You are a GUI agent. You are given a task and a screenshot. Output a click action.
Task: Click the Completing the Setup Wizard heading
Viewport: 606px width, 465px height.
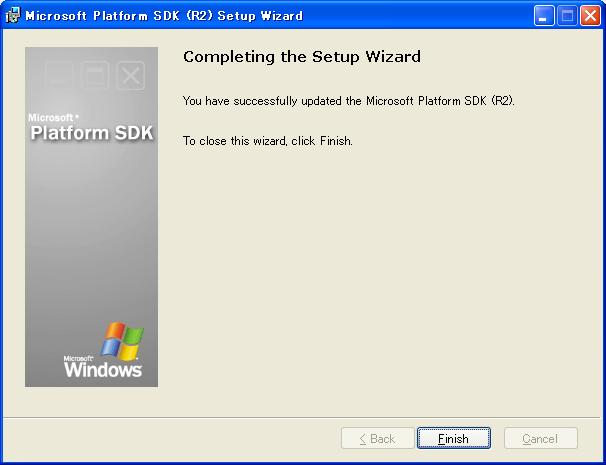pos(302,57)
